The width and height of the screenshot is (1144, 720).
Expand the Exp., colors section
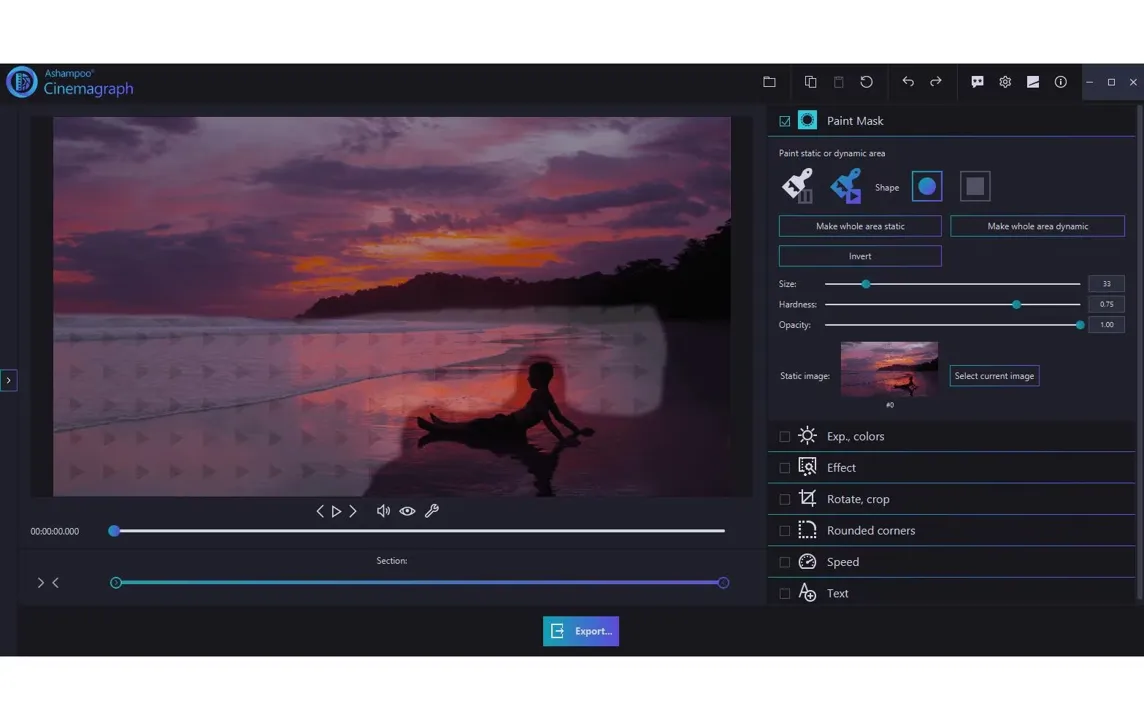pyautogui.click(x=951, y=436)
